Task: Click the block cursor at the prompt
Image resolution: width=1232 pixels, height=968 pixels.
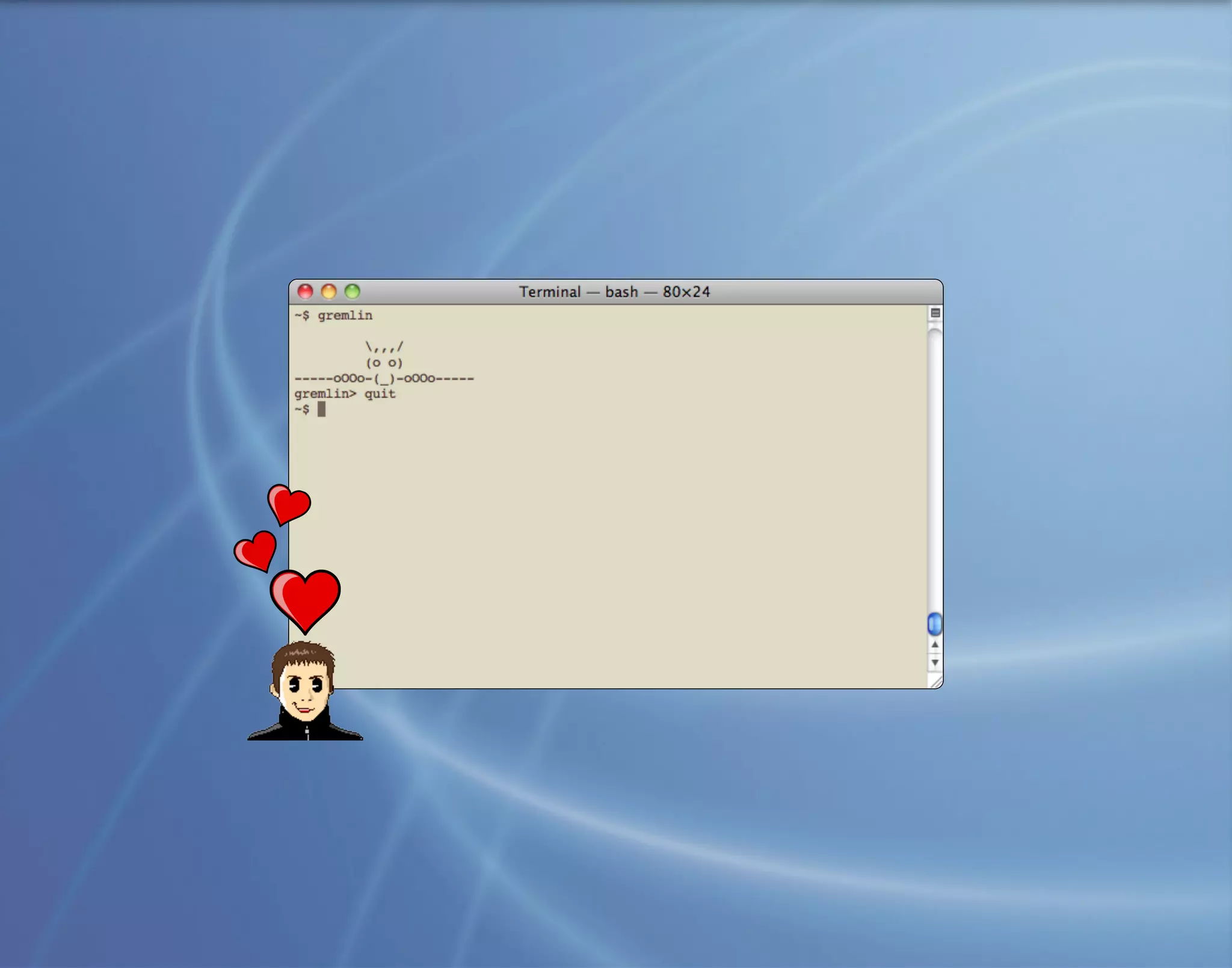Action: [321, 409]
